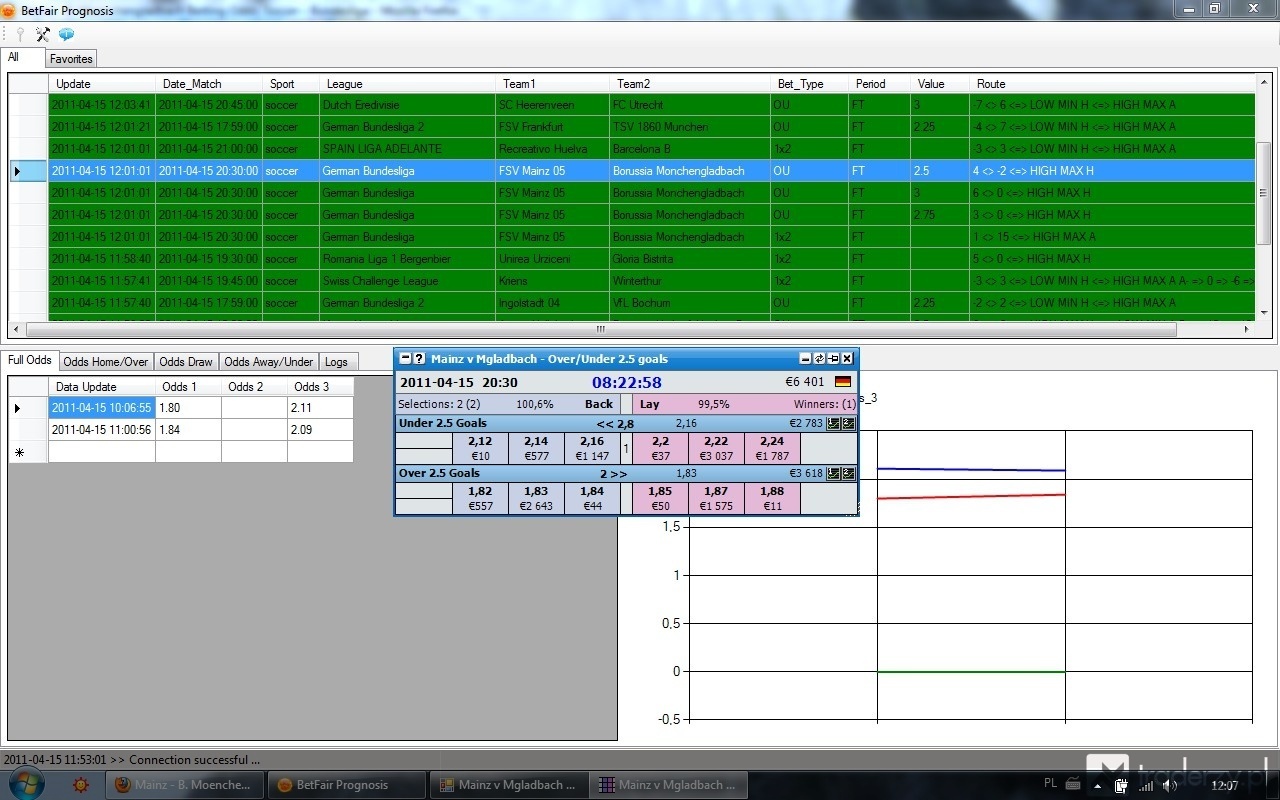This screenshot has height=800, width=1280.
Task: Click the Over 2.5 Goals selection label
Action: point(439,473)
